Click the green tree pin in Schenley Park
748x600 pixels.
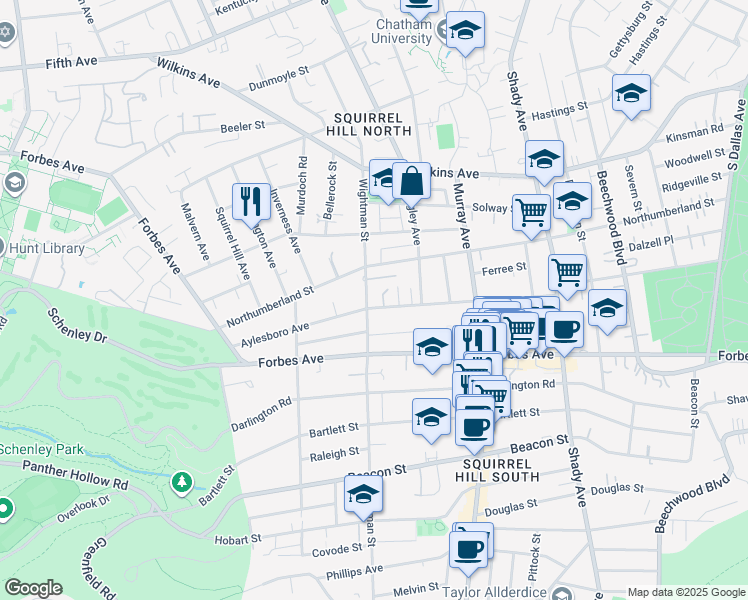pyautogui.click(x=182, y=482)
